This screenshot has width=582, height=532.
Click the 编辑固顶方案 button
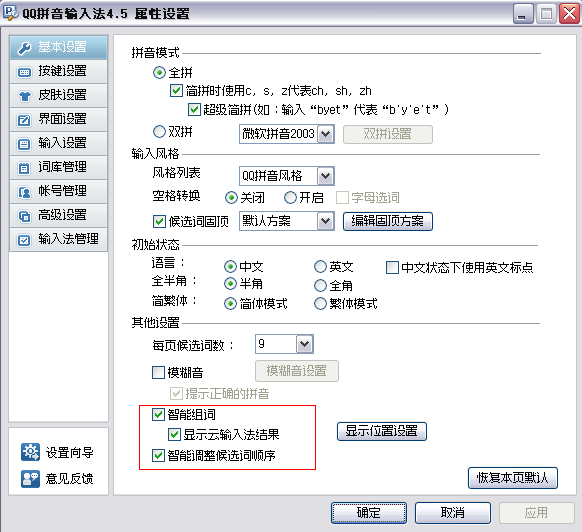pyautogui.click(x=388, y=221)
